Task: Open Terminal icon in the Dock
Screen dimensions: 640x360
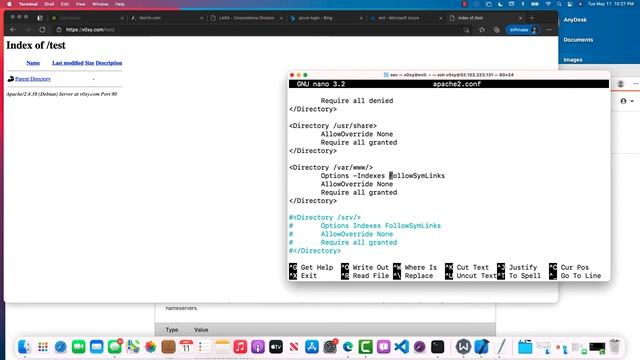Action: [438, 347]
